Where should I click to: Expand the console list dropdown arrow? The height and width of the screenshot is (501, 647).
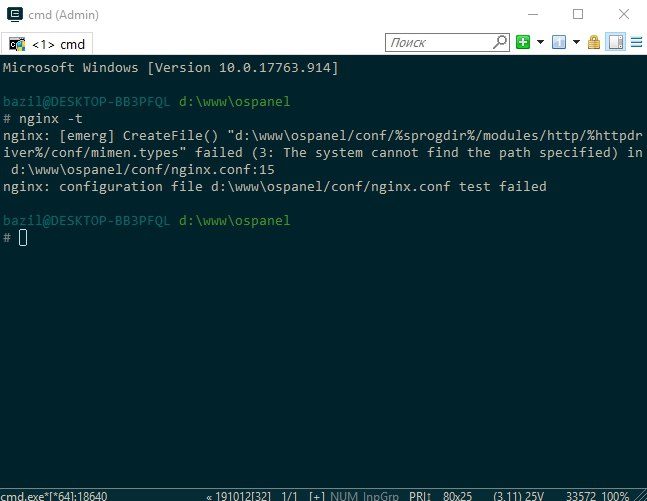pos(576,42)
